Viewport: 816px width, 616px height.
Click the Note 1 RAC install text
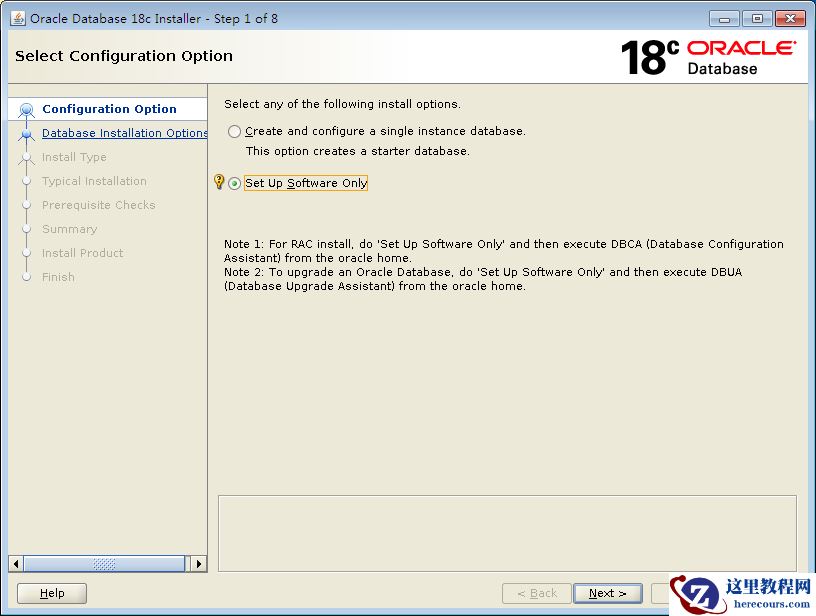pyautogui.click(x=504, y=251)
